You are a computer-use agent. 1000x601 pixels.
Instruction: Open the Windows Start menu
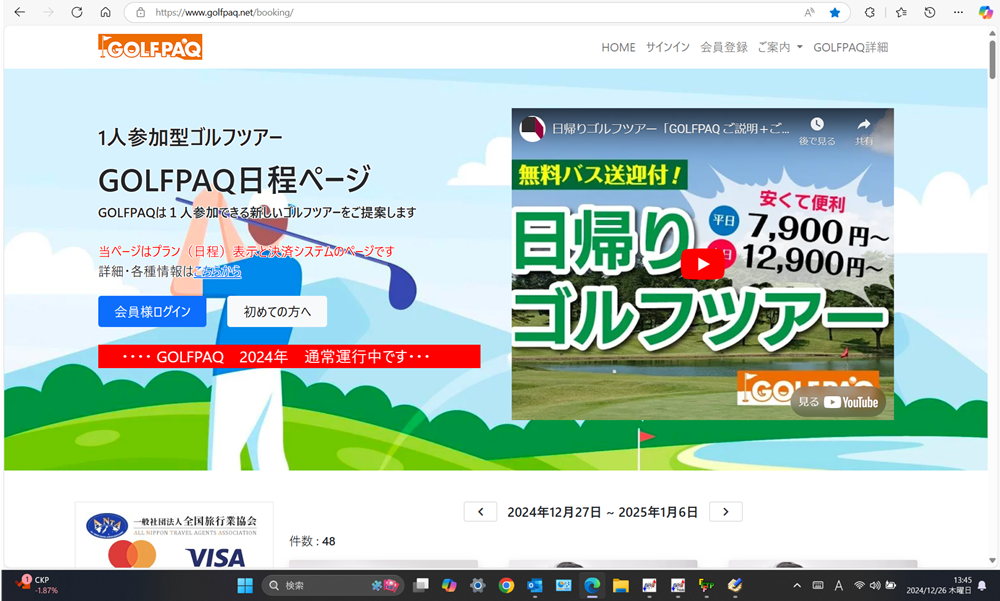[245, 585]
